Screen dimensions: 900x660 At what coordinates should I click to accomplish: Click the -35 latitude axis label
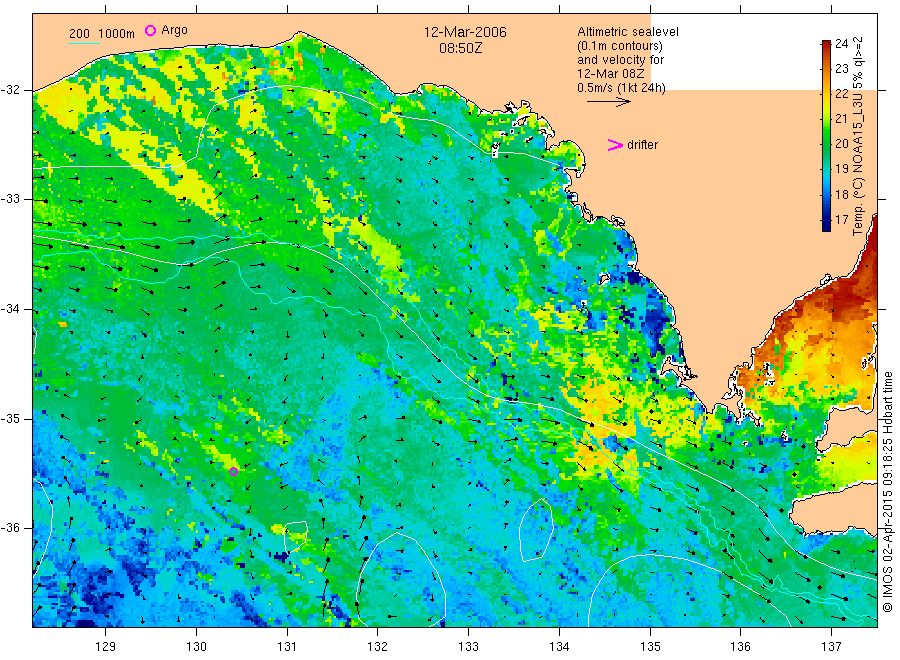coord(10,418)
